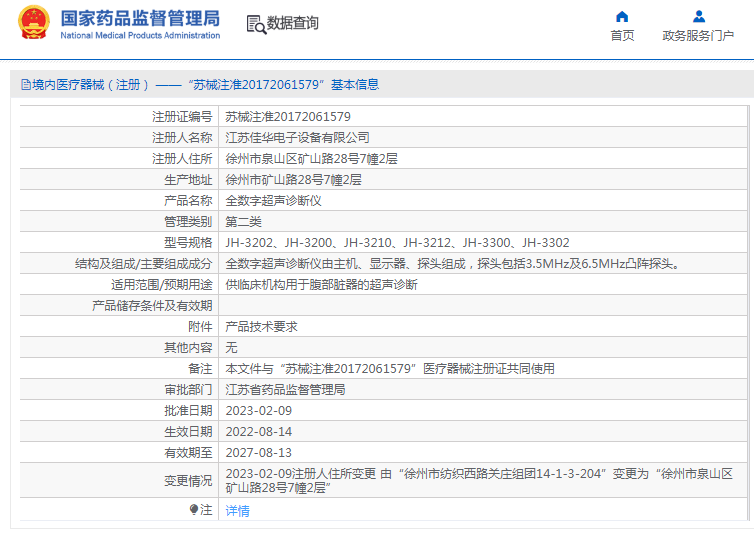This screenshot has width=754, height=537.
Task: Click the 其他内容 value 无
Action: (231, 348)
